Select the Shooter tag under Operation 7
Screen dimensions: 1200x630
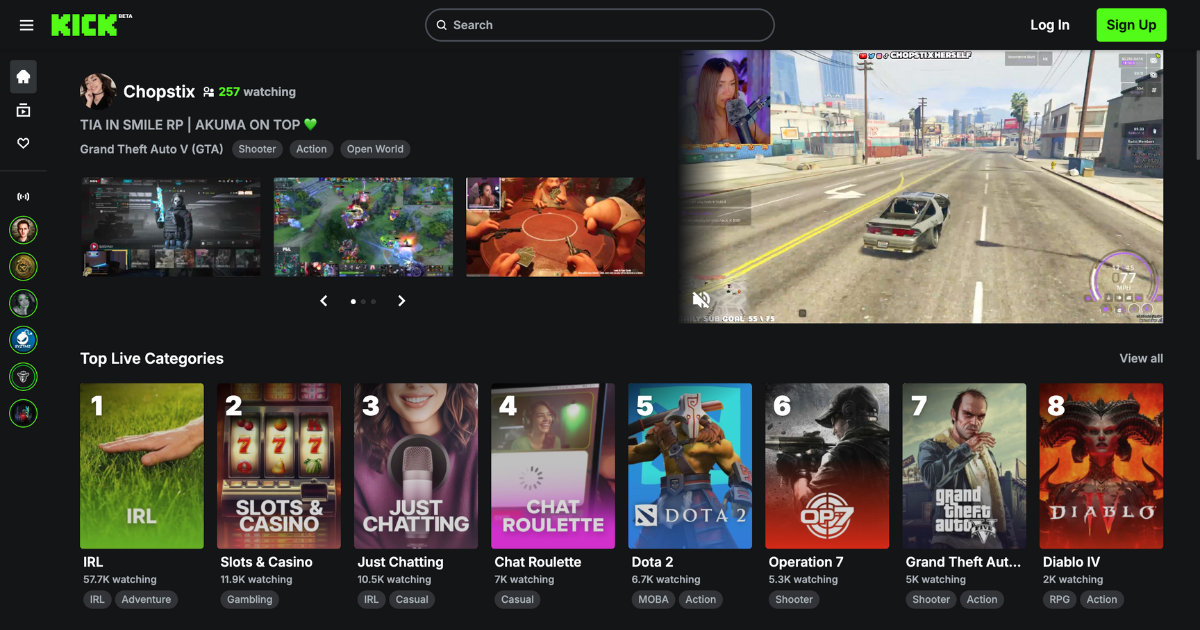click(x=794, y=600)
